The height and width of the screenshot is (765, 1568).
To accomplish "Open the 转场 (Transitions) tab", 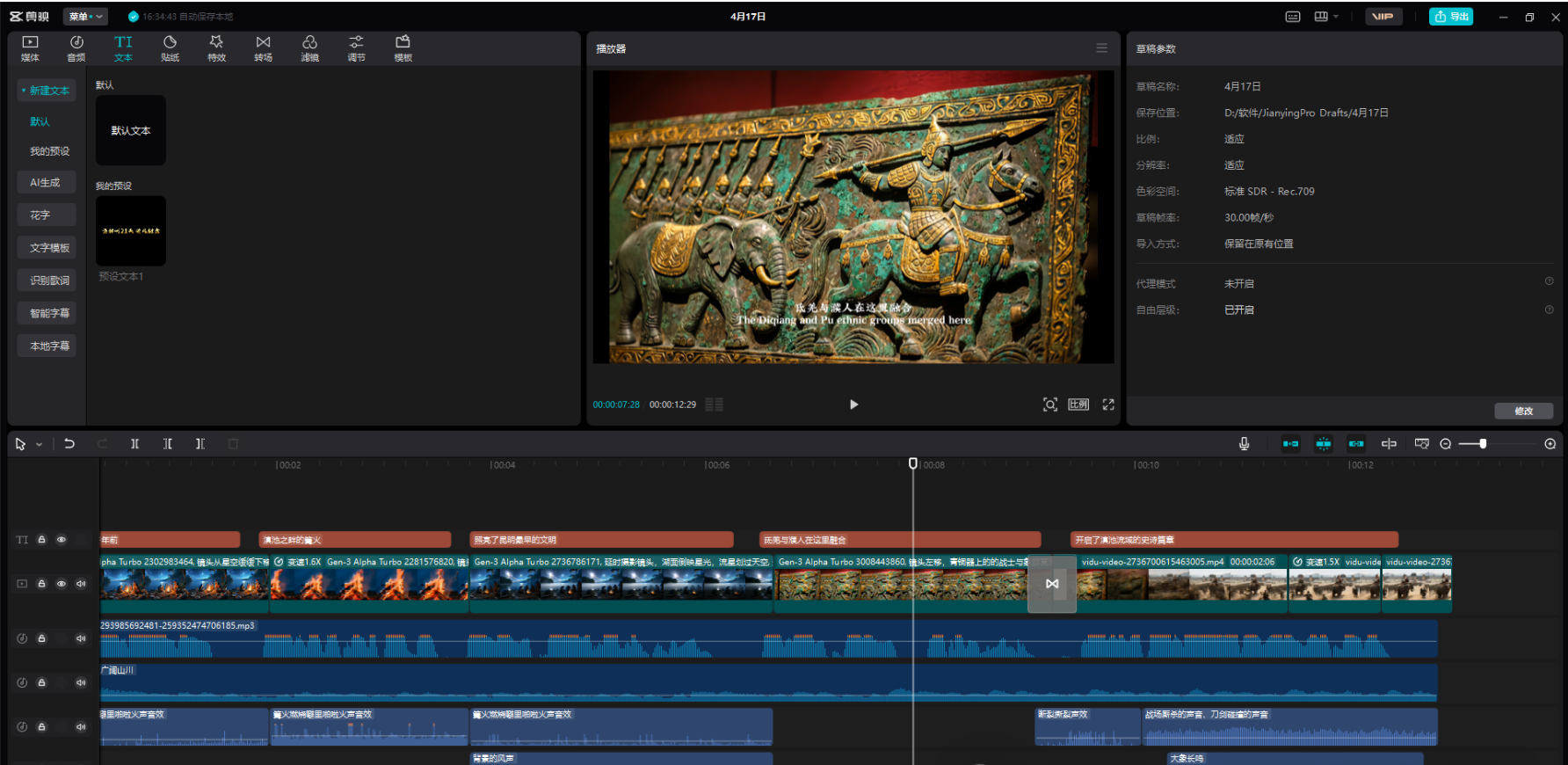I will pos(263,48).
